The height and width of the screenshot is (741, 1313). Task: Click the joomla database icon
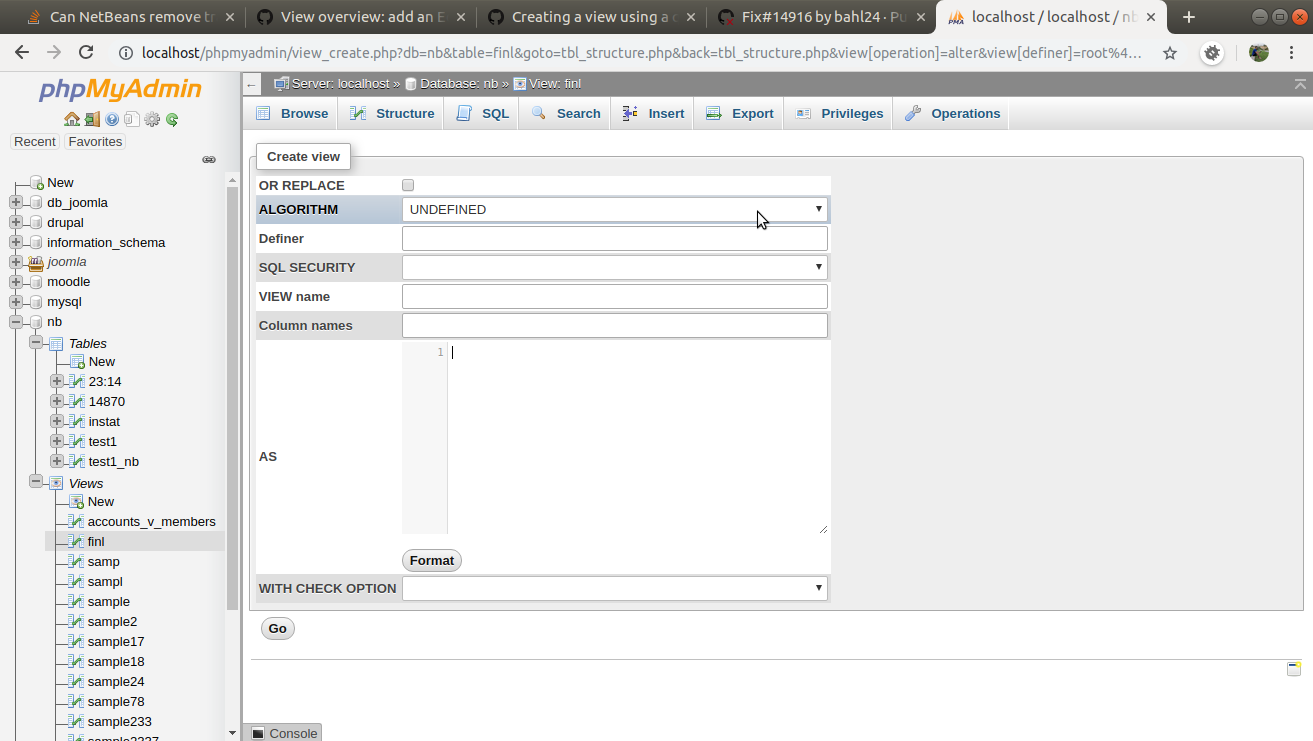pos(36,262)
